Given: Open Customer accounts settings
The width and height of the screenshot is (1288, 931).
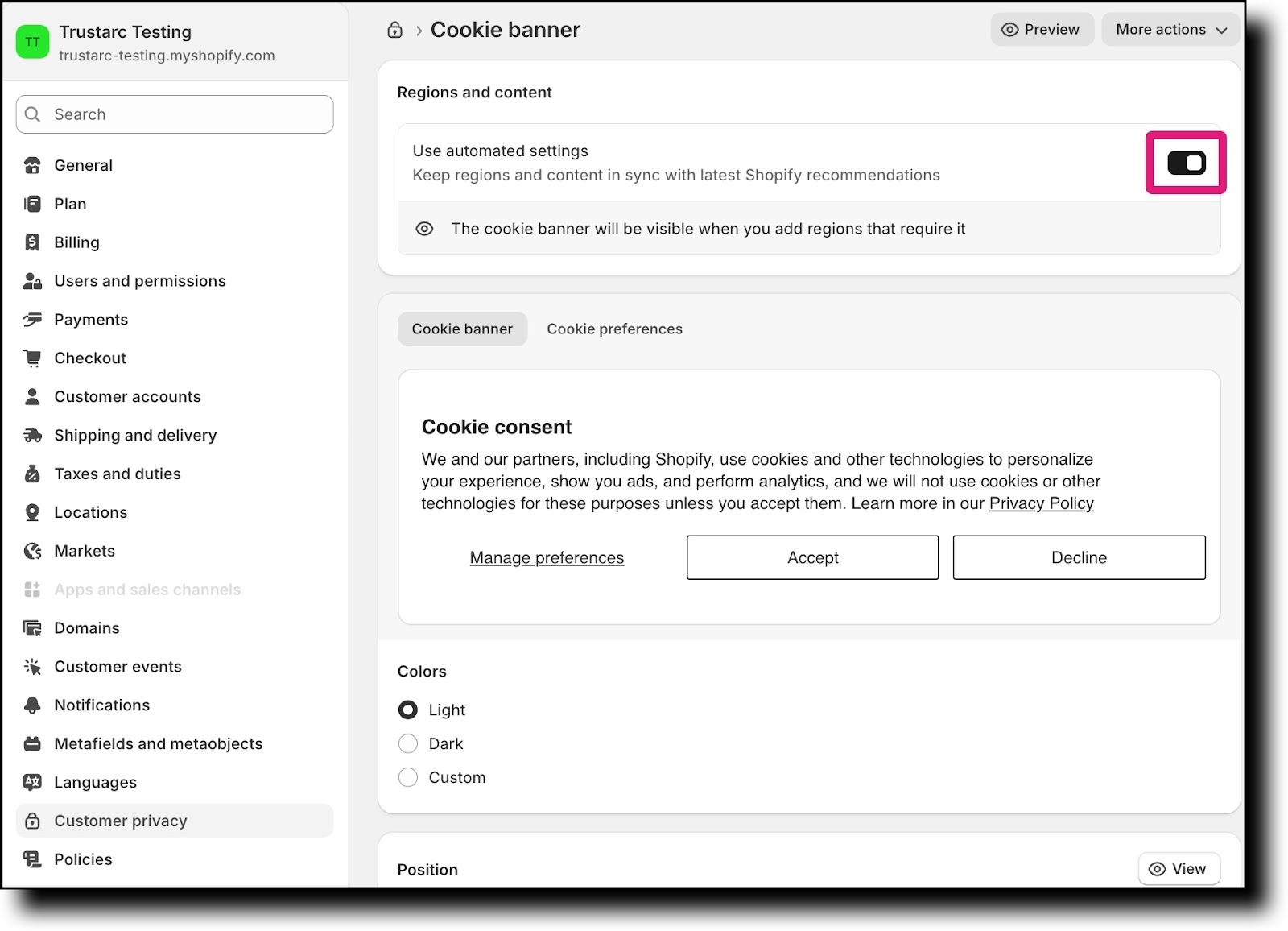Looking at the screenshot, I should [175, 396].
